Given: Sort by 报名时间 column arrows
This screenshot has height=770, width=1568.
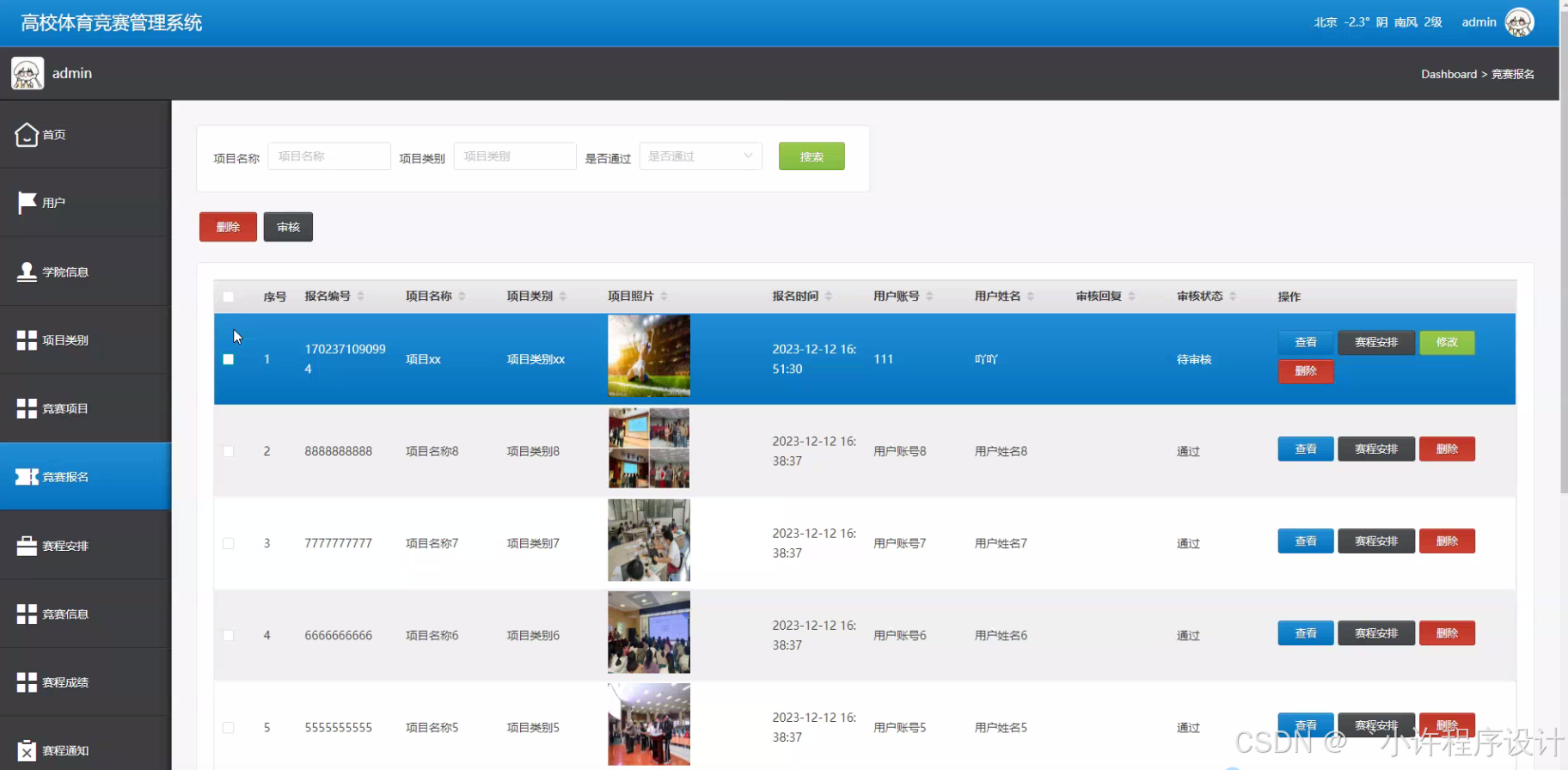Looking at the screenshot, I should click(x=829, y=296).
